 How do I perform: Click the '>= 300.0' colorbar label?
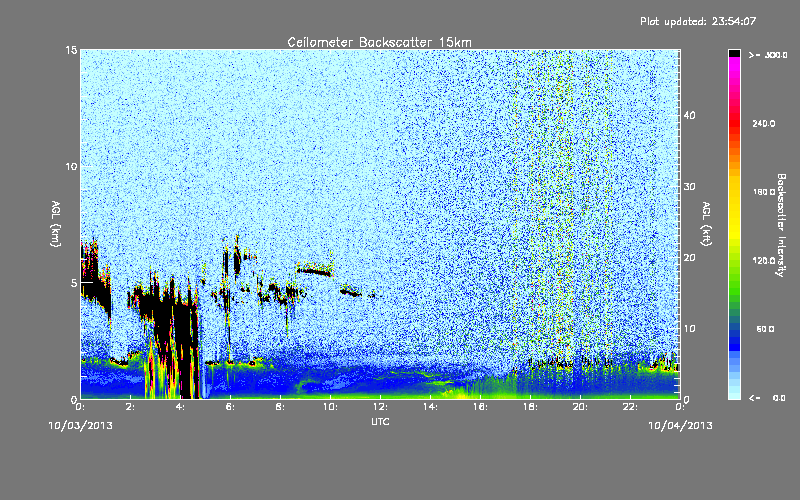tap(768, 55)
